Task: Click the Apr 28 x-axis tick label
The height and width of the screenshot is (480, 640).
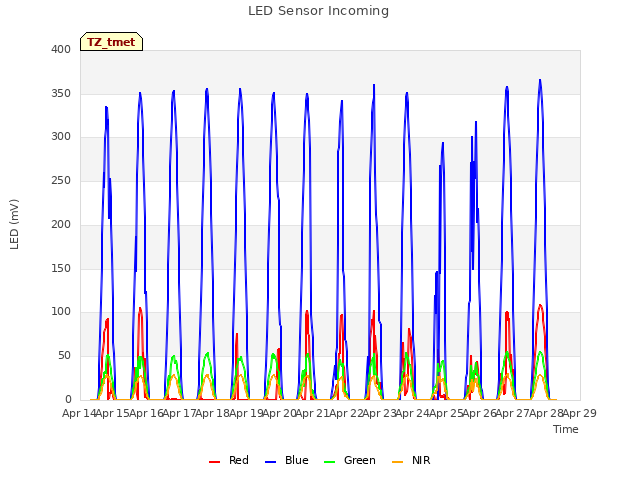Action: (546, 413)
